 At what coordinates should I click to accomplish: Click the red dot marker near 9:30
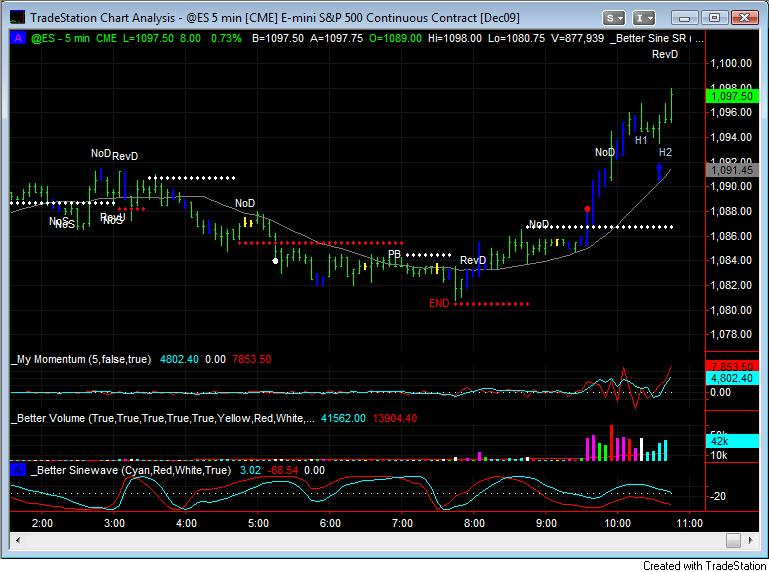point(587,209)
